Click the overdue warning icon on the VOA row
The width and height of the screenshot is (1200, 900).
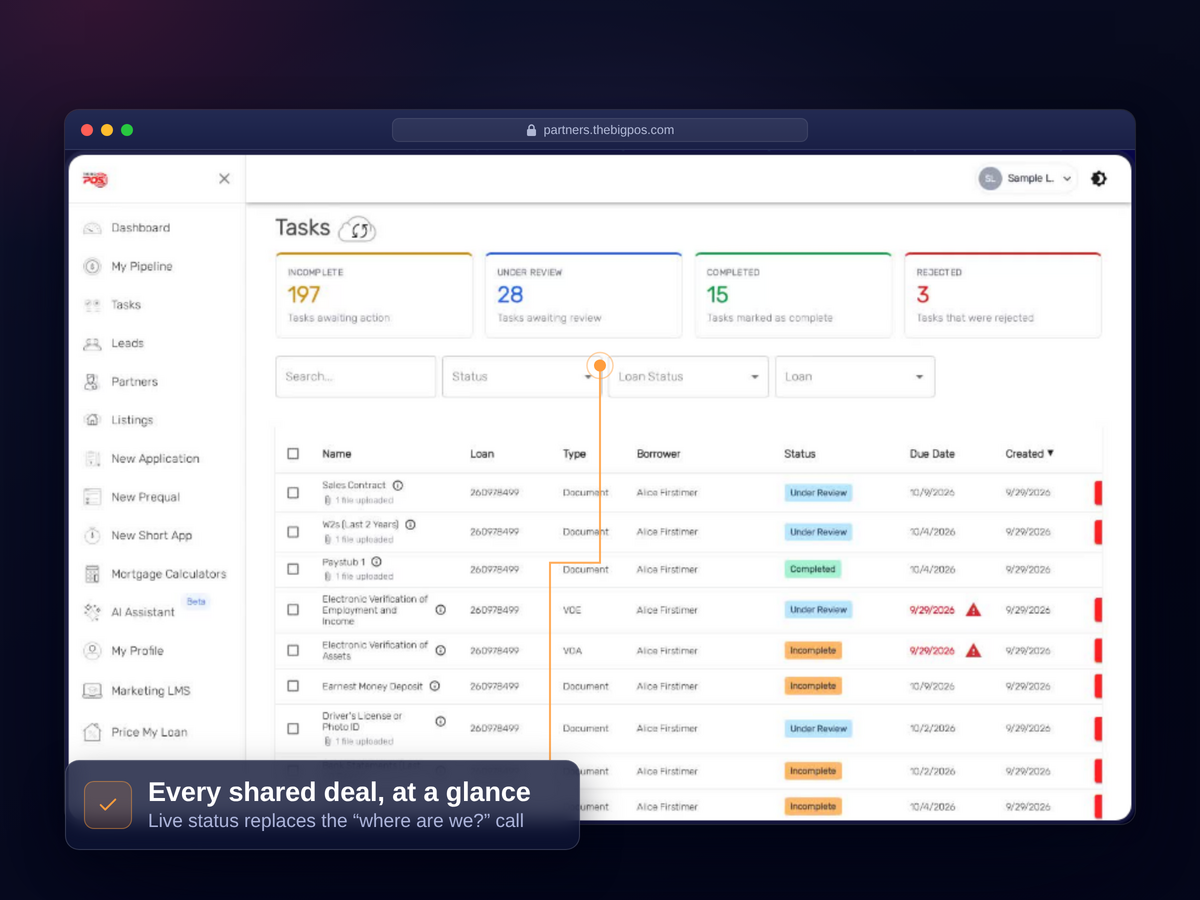(x=973, y=651)
